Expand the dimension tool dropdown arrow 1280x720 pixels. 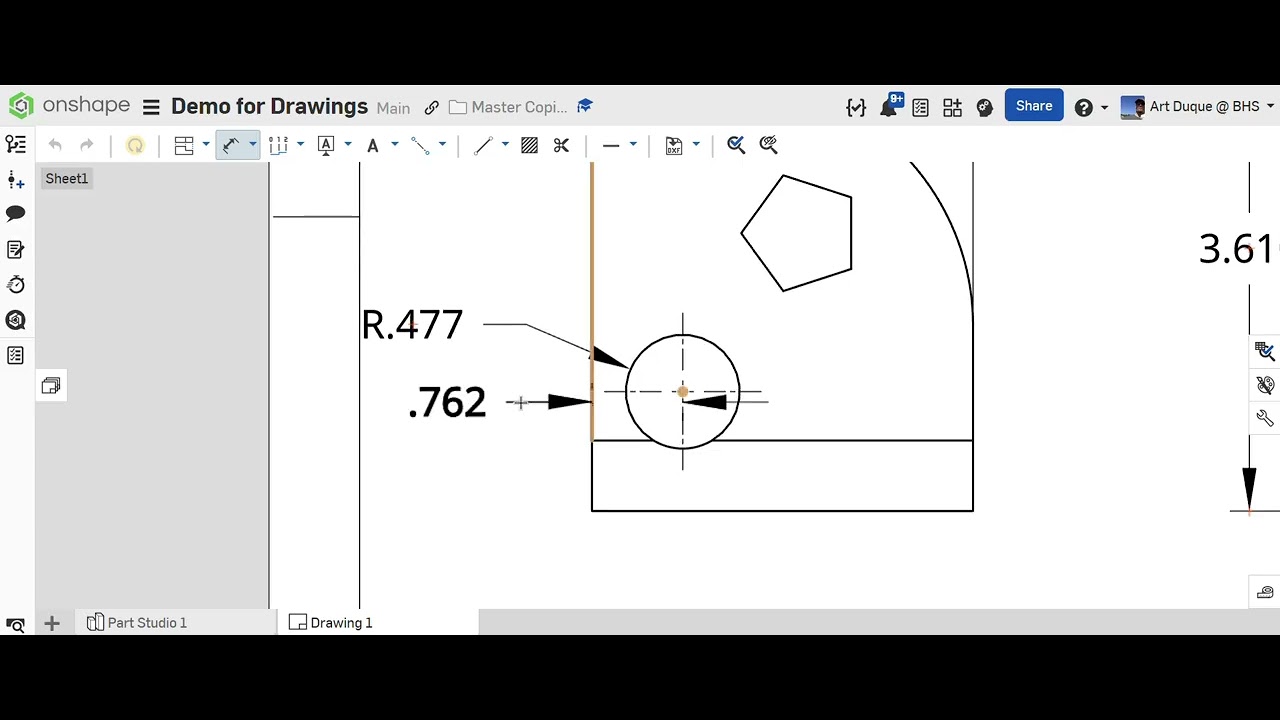point(252,145)
